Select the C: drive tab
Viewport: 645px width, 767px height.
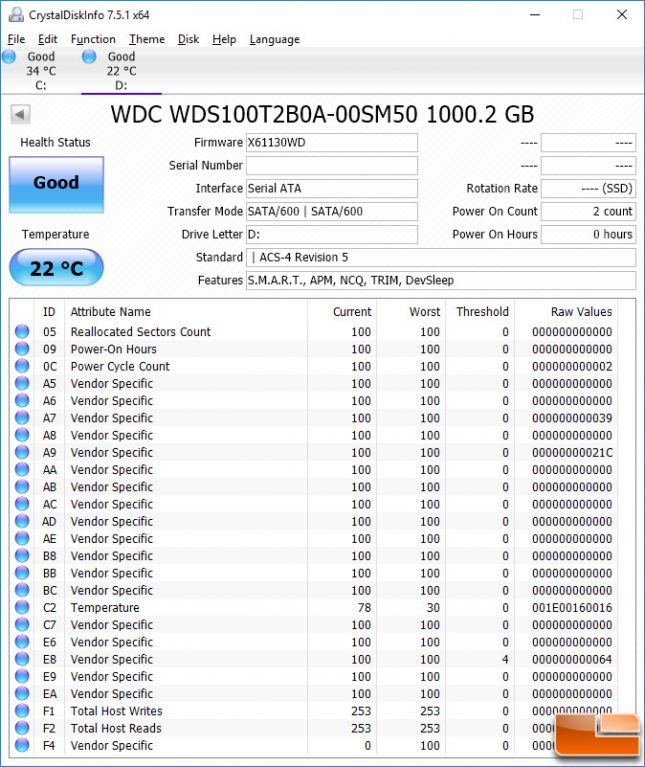pos(41,71)
